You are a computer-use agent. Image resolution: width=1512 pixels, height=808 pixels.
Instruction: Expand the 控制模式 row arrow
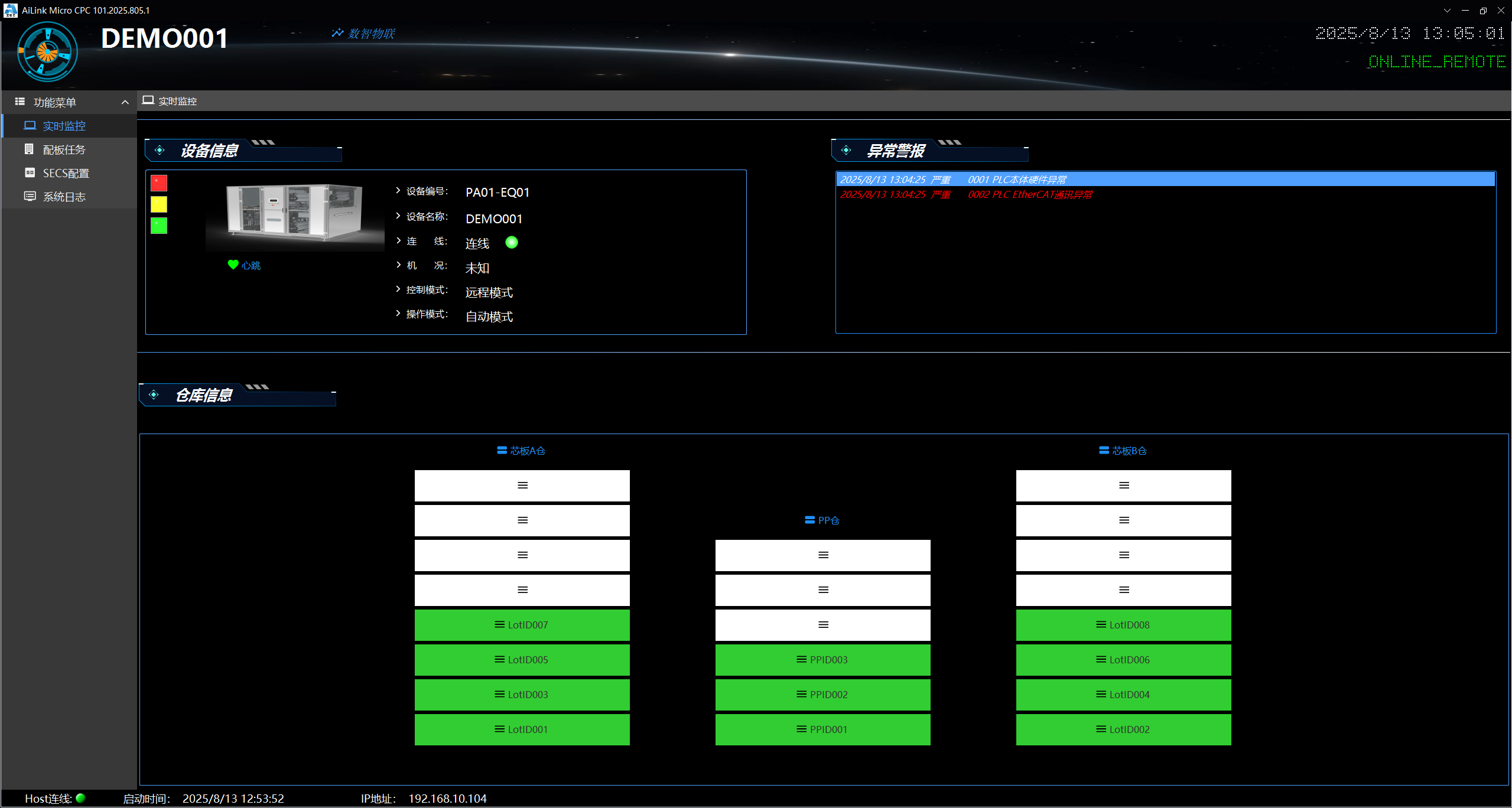(x=398, y=289)
